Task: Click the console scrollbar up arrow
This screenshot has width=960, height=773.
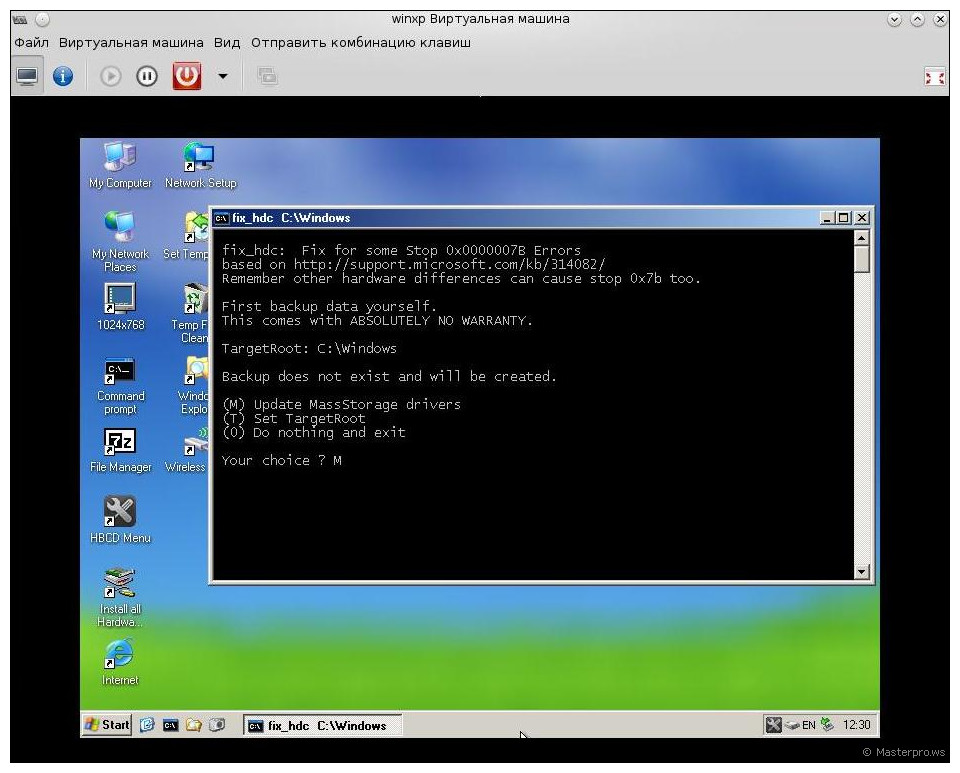Action: coord(861,238)
